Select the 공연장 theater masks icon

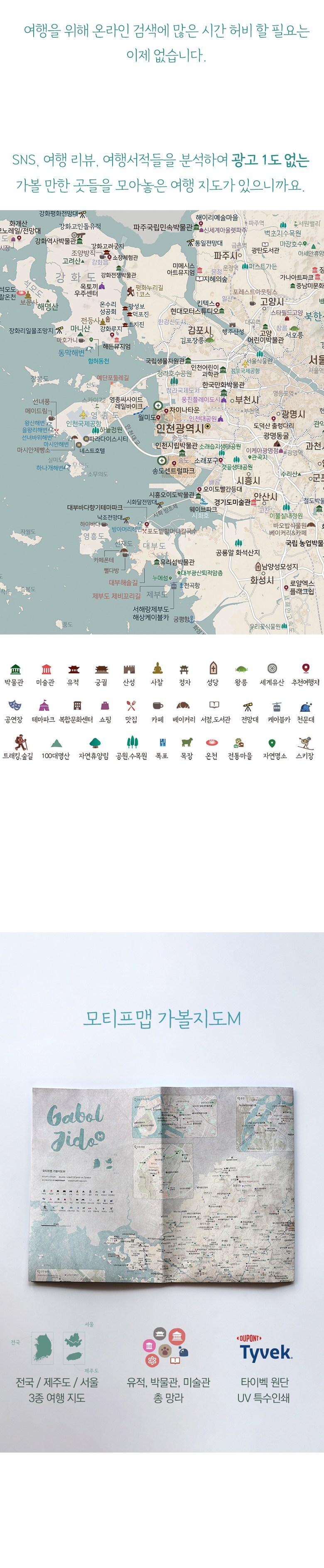click(x=14, y=706)
